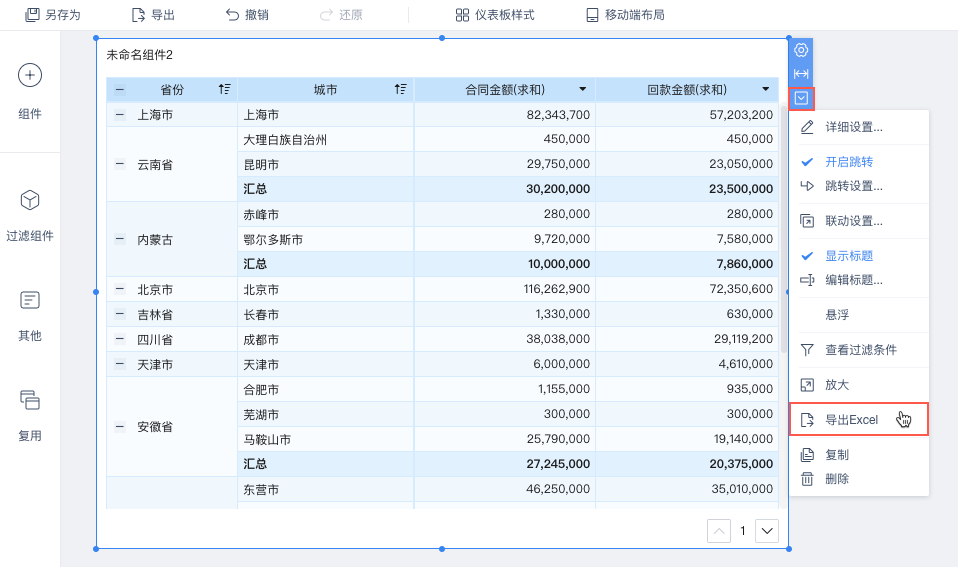Toggle the component dropdown menu arrow
The width and height of the screenshot is (958, 567).
[x=801, y=98]
